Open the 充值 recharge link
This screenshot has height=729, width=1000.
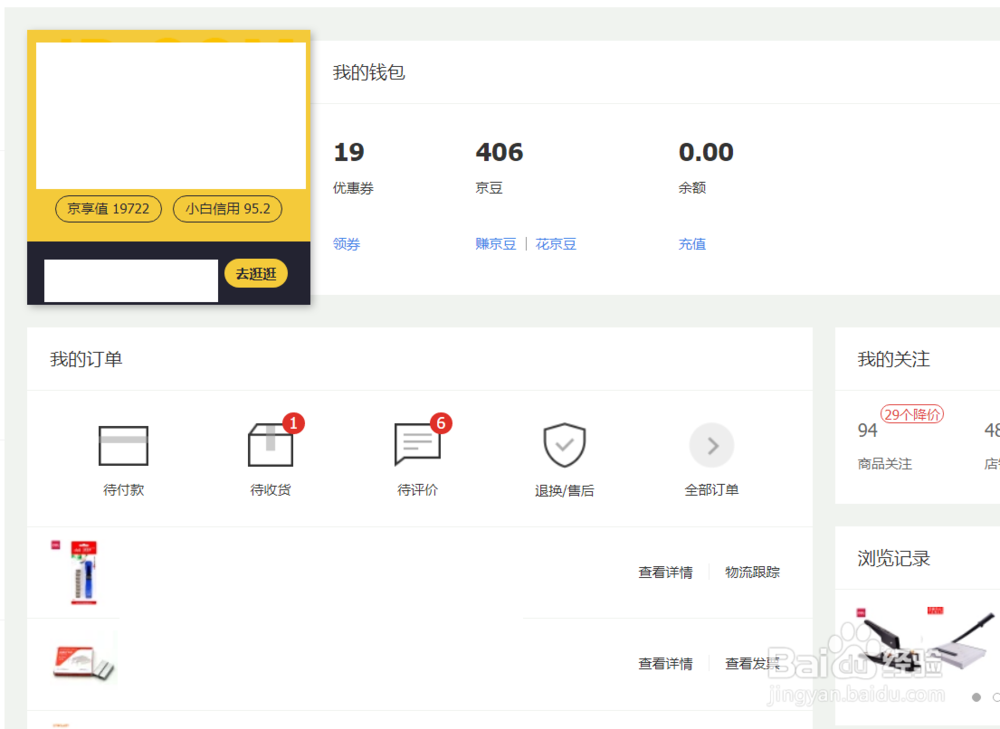(692, 243)
